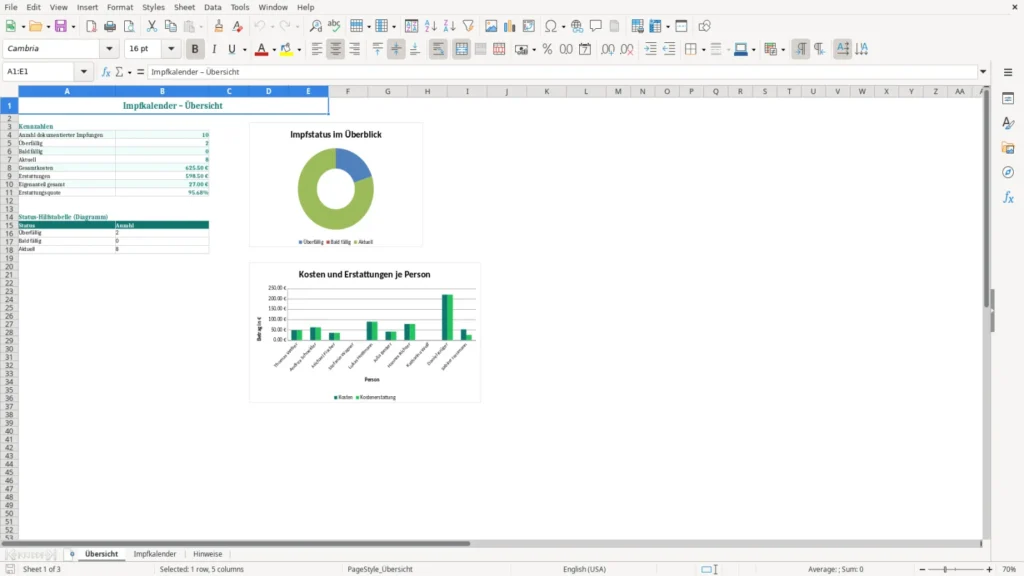Apply AutoFilter to the data
The height and width of the screenshot is (576, 1024).
point(468,26)
